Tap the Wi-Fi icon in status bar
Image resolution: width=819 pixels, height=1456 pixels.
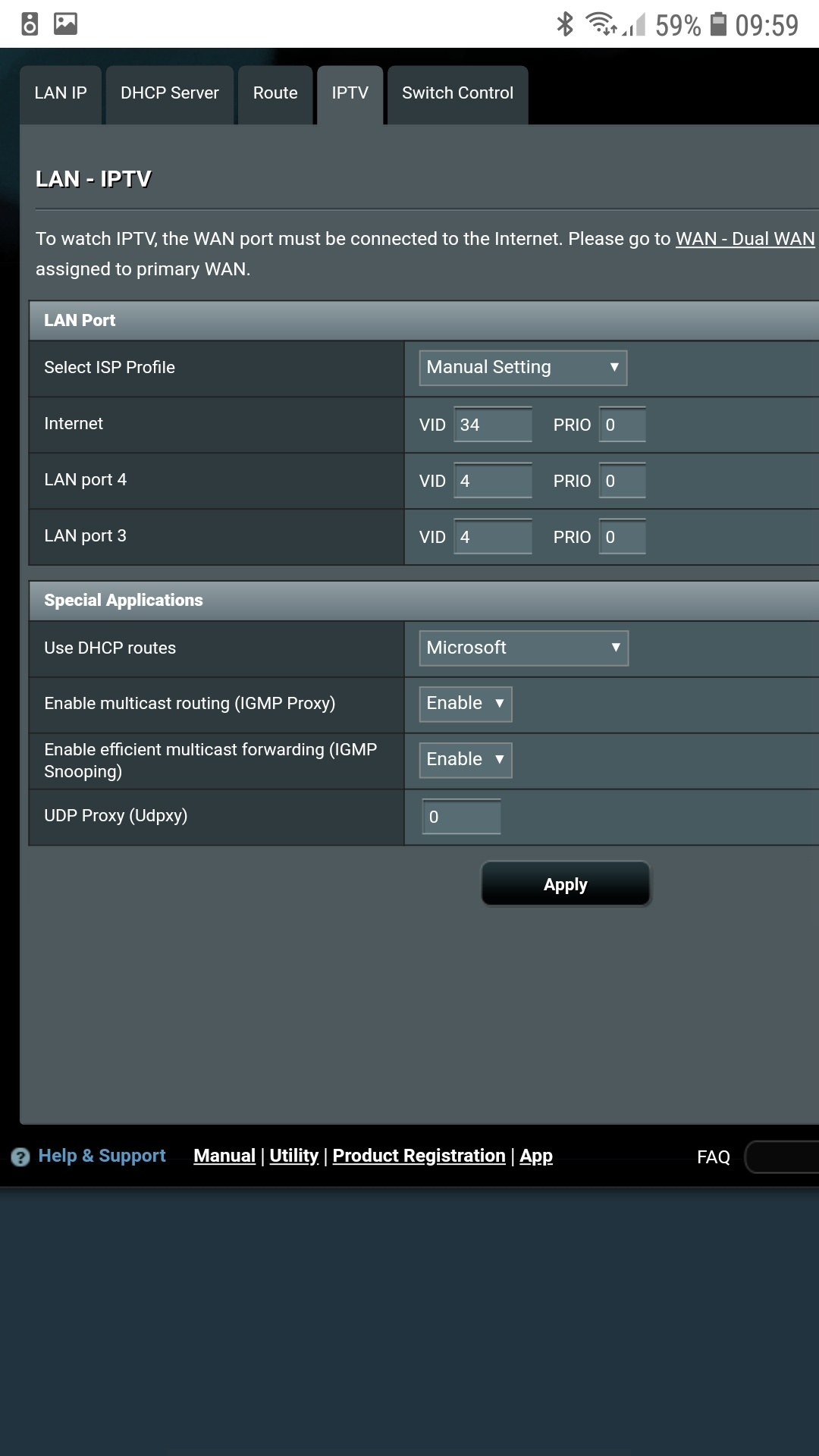pyautogui.click(x=602, y=24)
